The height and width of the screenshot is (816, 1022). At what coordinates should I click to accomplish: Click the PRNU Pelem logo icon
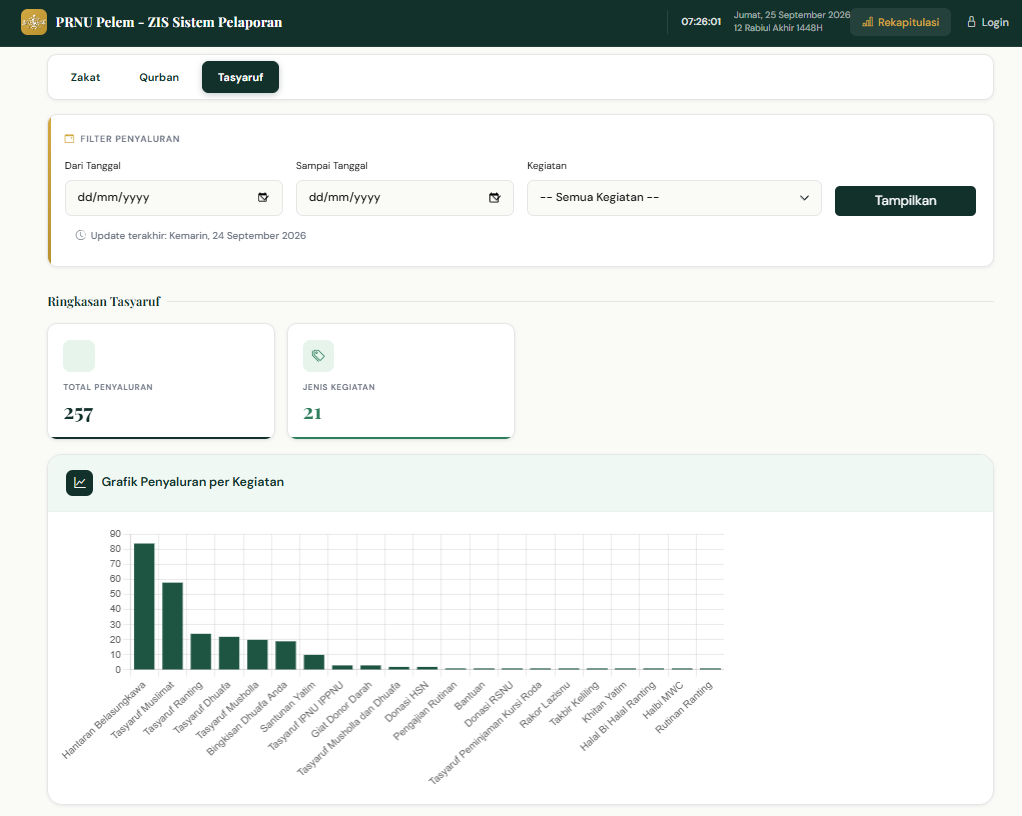34,22
